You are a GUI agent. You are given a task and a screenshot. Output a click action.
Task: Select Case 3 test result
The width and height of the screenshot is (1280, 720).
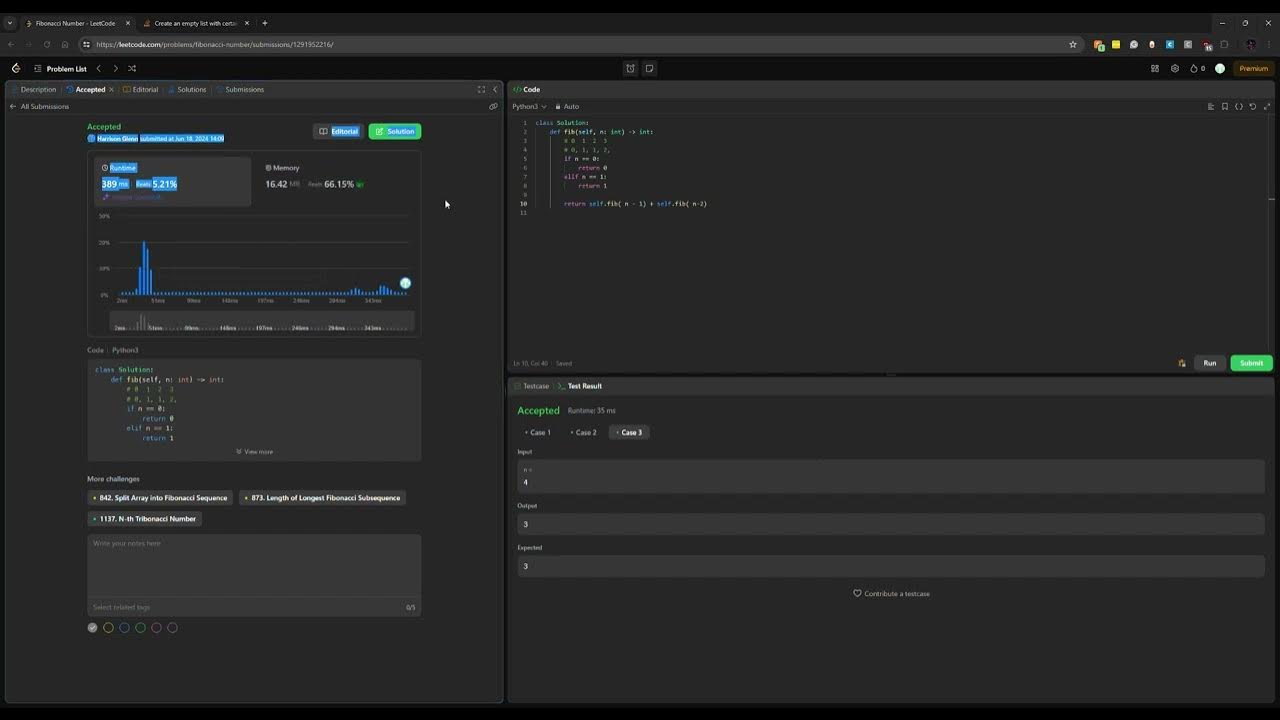click(630, 432)
